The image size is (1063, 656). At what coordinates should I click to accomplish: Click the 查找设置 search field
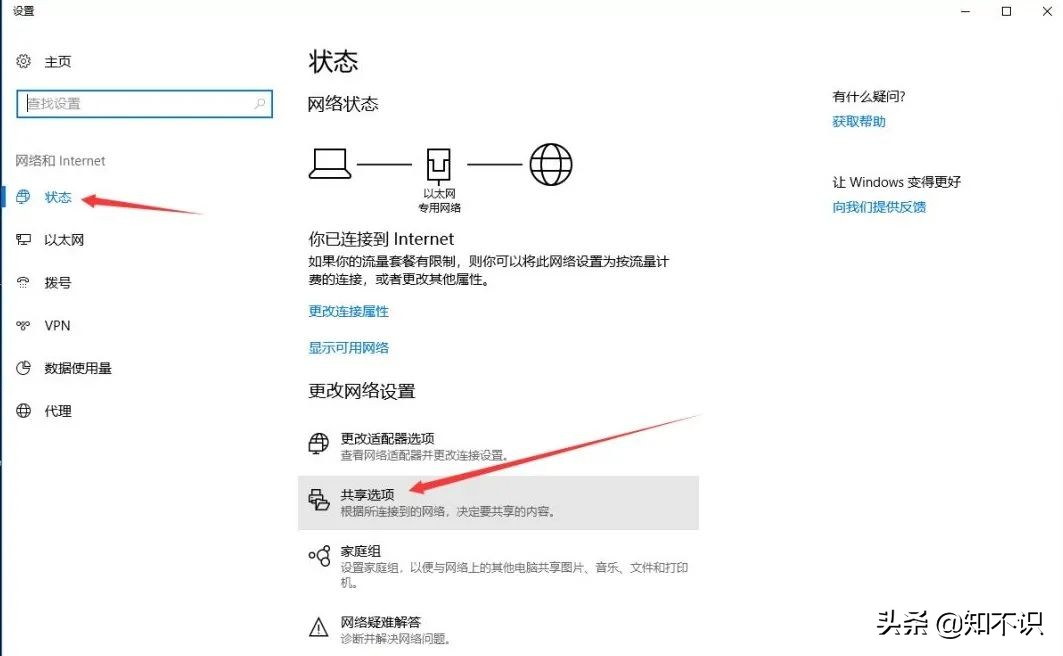[x=144, y=103]
